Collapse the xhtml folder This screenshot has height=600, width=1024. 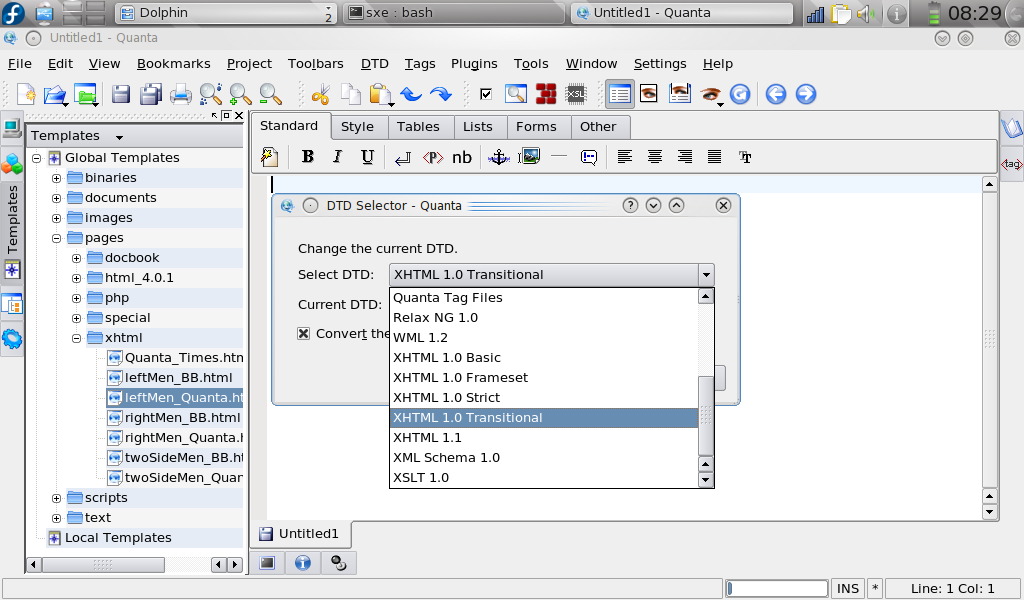(76, 338)
